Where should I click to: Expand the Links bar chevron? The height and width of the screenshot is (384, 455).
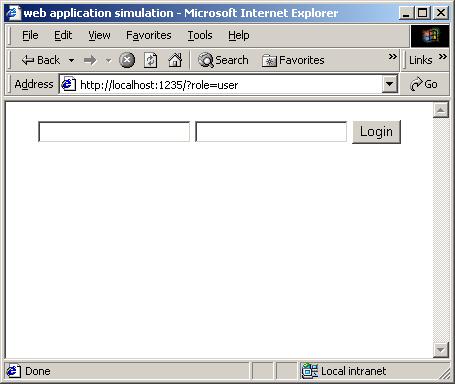(443, 56)
